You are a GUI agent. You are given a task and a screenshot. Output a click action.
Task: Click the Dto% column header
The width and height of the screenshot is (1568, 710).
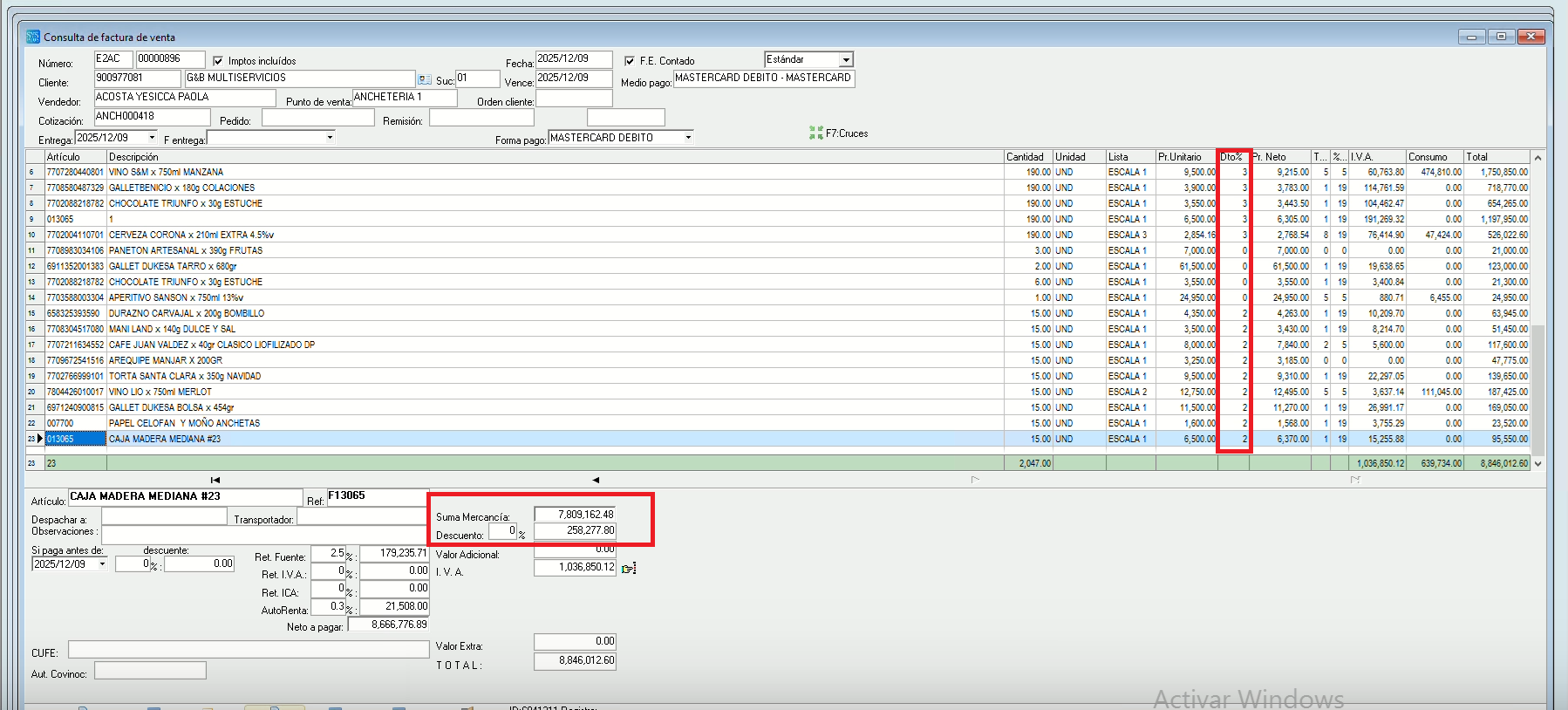tap(1233, 157)
